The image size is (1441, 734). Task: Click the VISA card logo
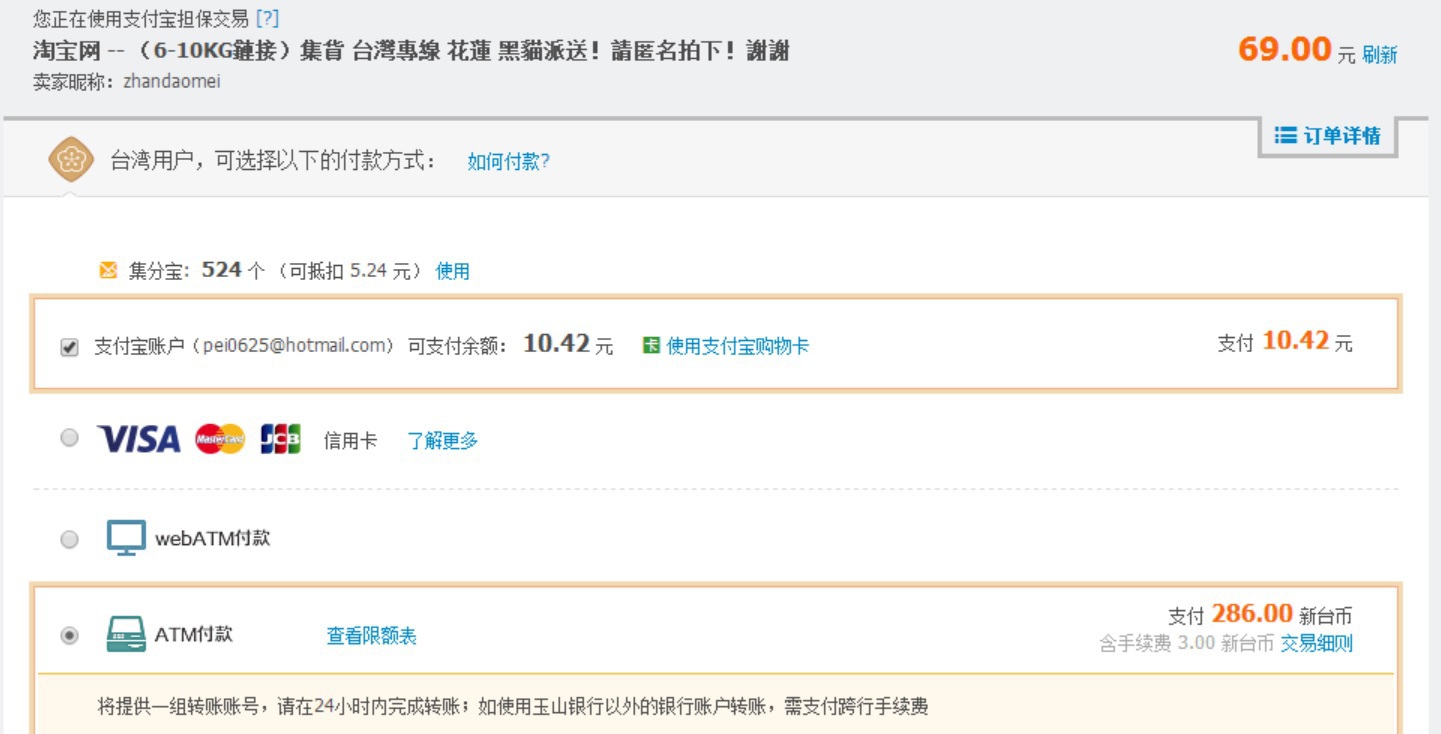click(x=139, y=439)
